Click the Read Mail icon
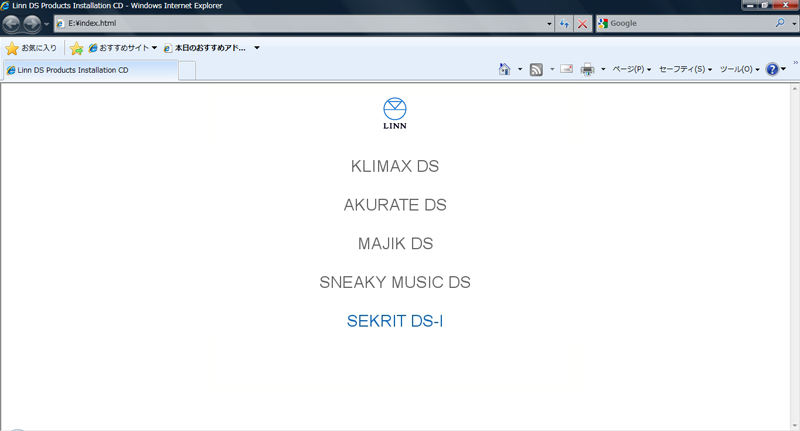The width and height of the screenshot is (800, 431). point(566,69)
